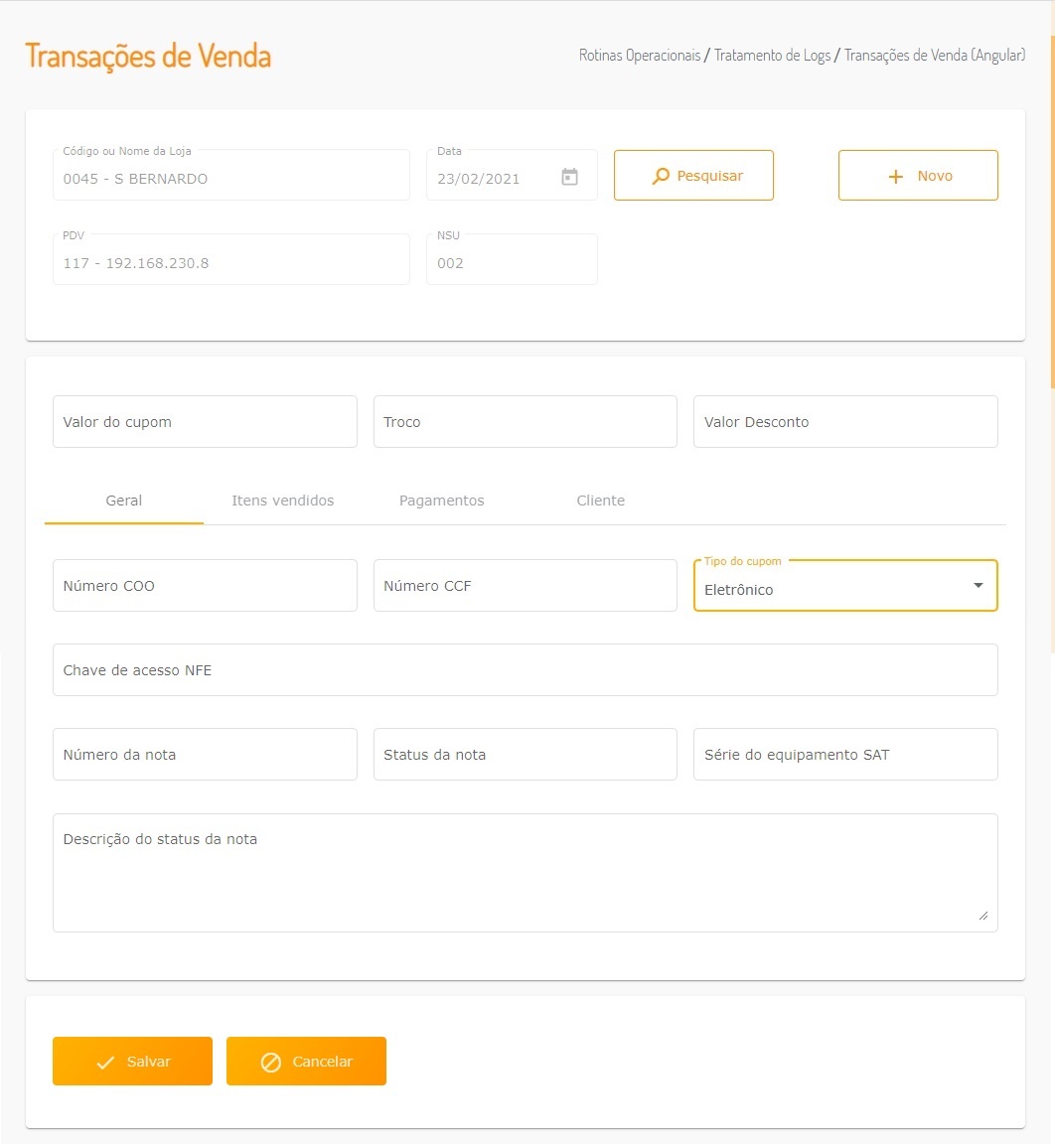Follow the Rotinas Operacionais breadcrumb link
Viewport: 1055px width, 1148px height.
(x=640, y=56)
